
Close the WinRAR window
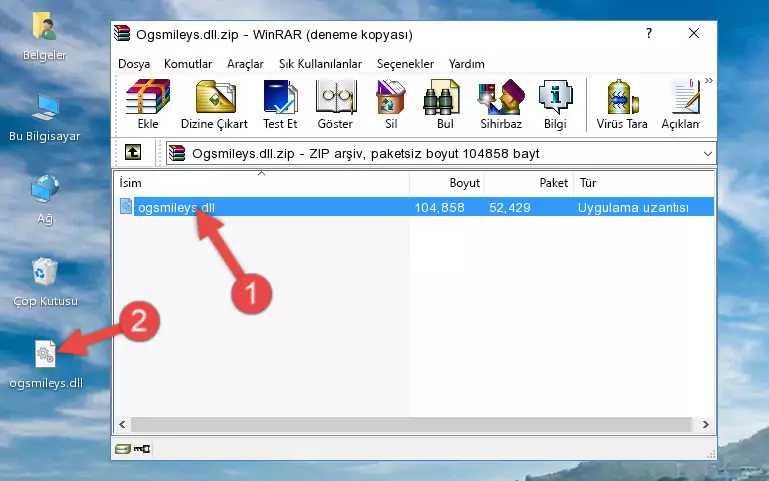tap(693, 33)
